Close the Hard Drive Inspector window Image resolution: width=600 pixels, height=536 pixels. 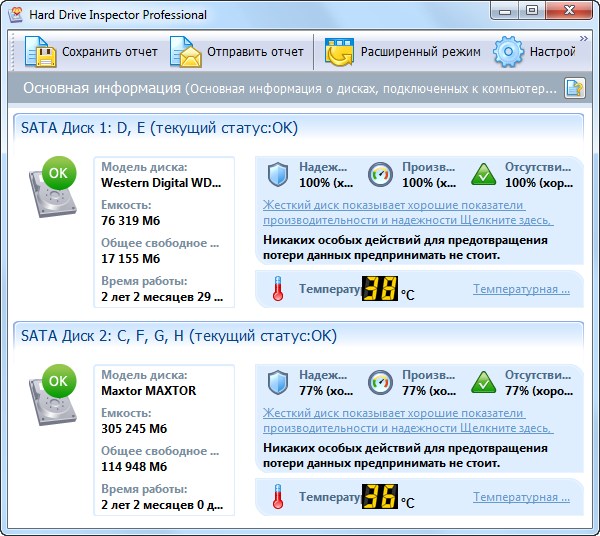(x=569, y=11)
